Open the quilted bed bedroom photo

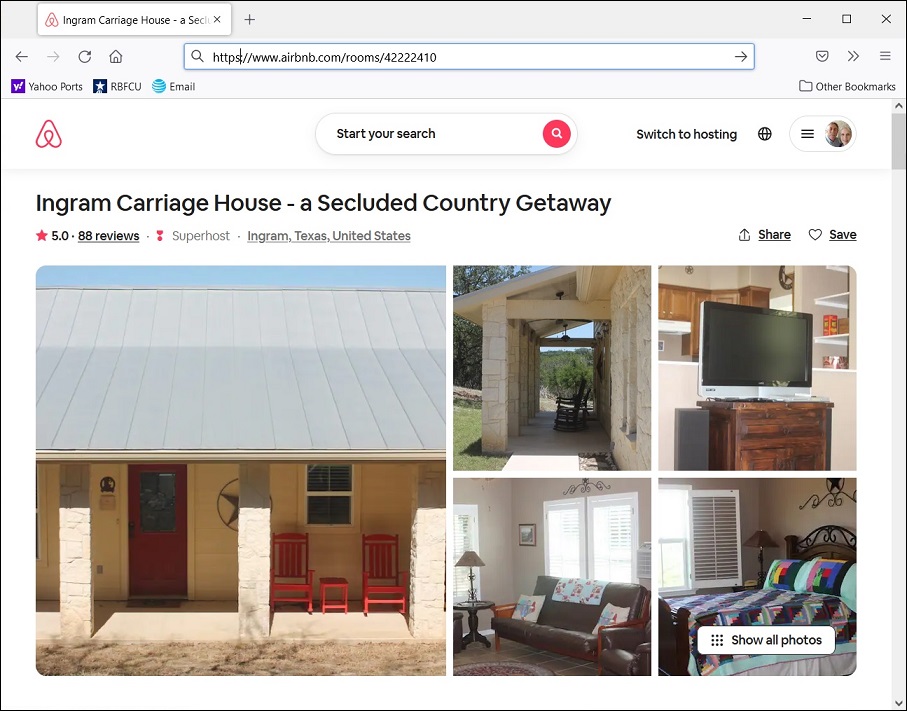[757, 560]
